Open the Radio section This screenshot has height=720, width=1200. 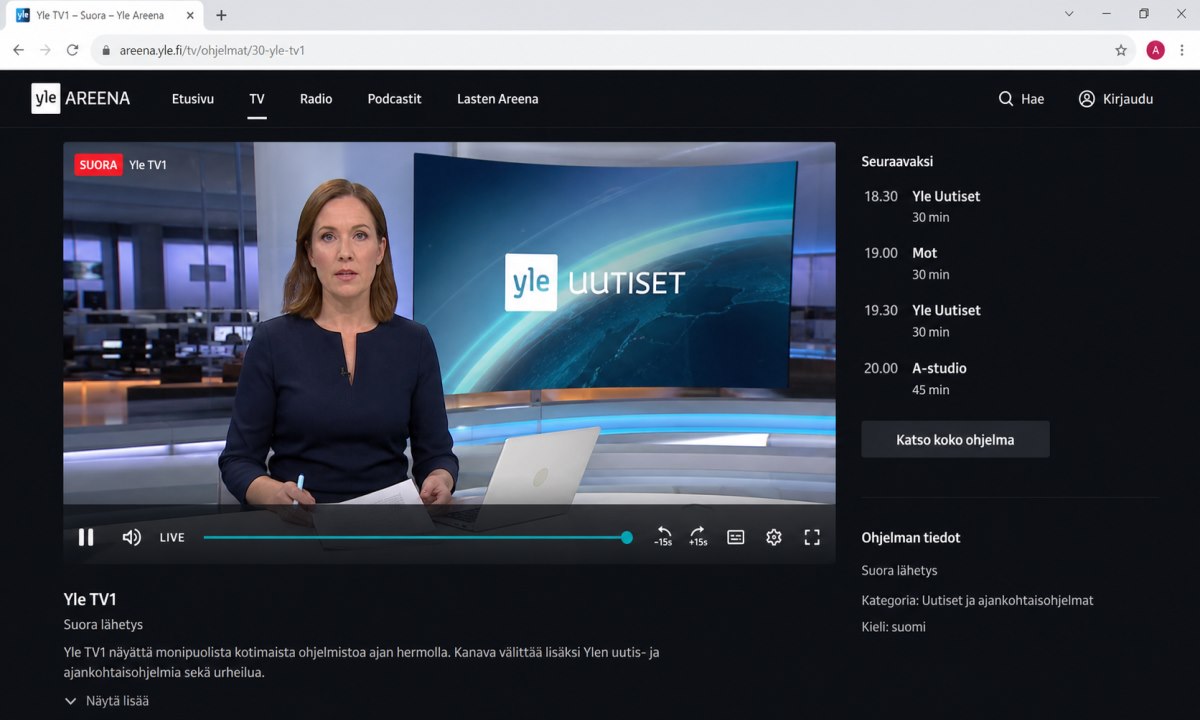(x=316, y=99)
